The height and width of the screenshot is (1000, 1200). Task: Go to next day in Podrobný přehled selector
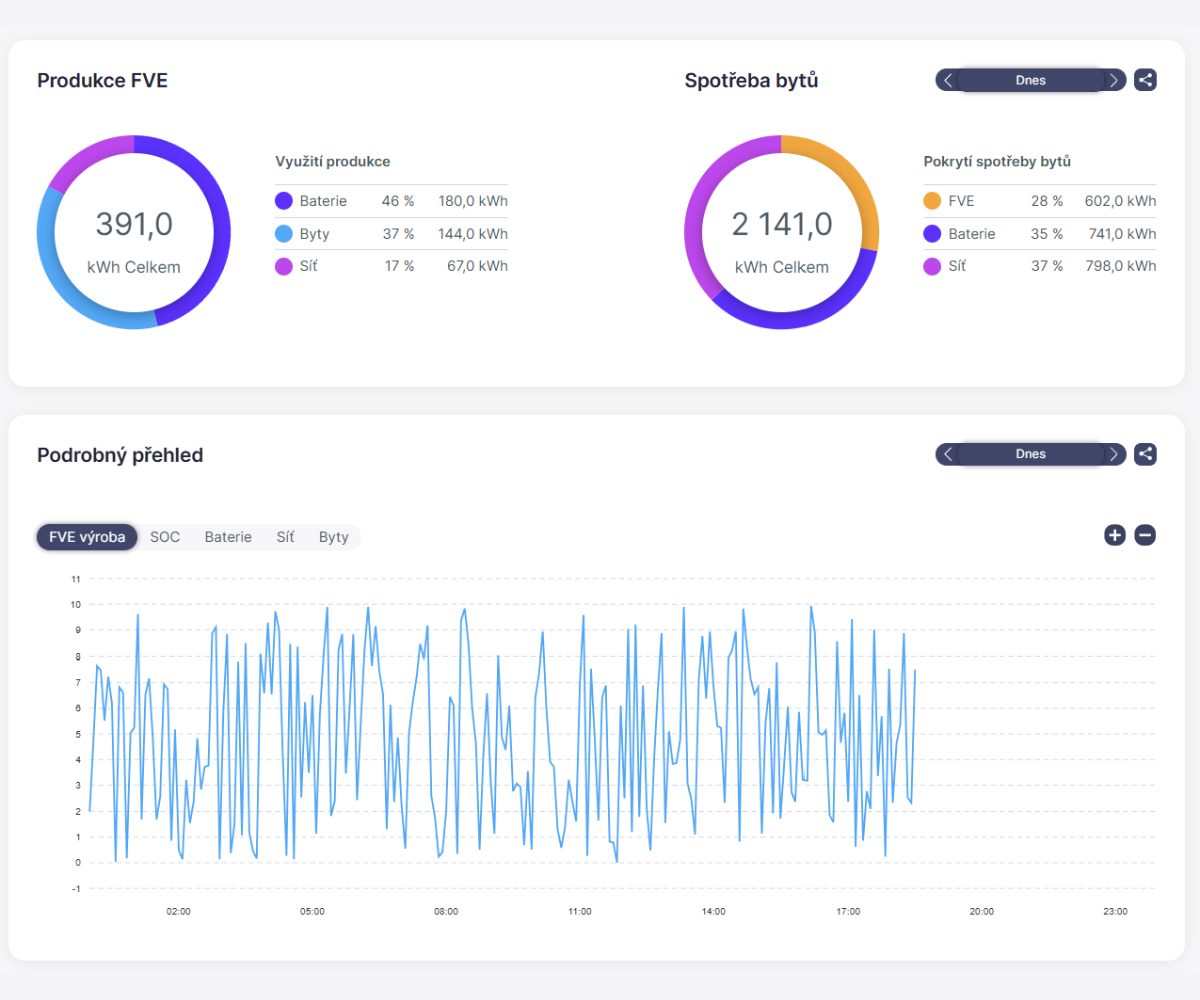click(1114, 454)
